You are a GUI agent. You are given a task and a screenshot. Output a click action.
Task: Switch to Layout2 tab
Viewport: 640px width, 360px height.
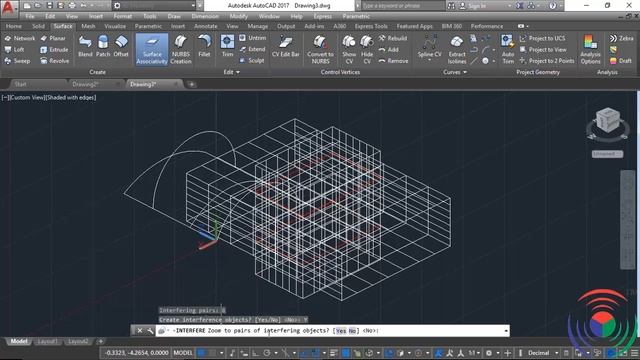(x=78, y=341)
